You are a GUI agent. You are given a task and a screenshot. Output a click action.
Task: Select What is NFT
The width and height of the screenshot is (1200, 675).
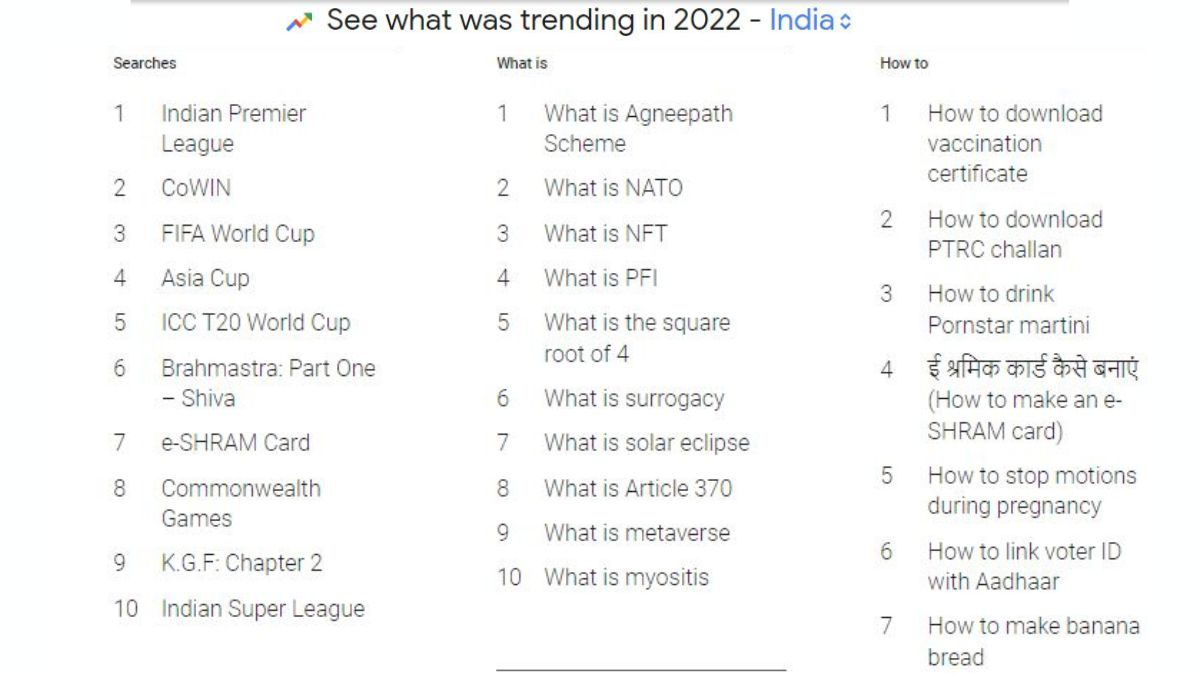(605, 233)
